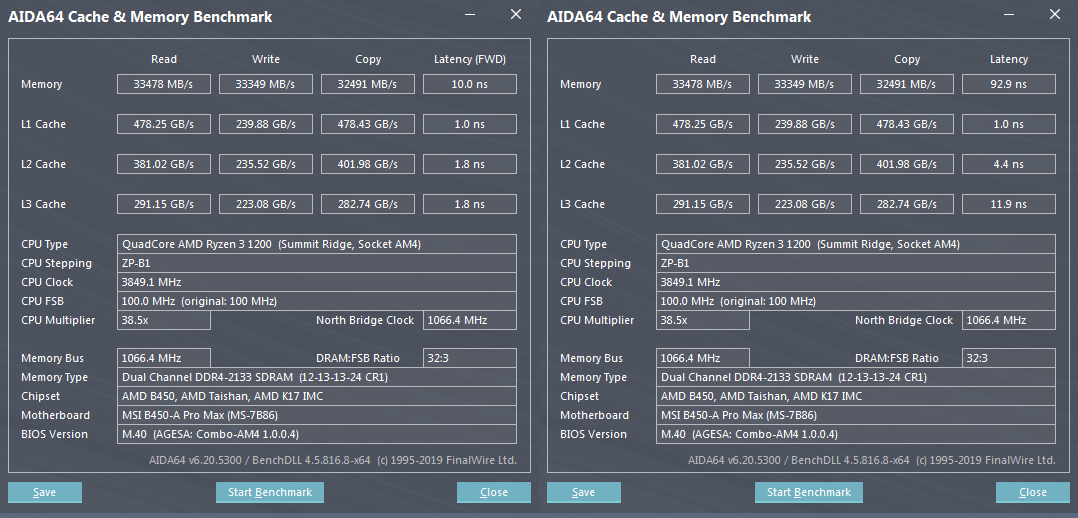Select the 10.0 ns Memory latency cell
This screenshot has width=1078, height=518.
click(x=470, y=84)
